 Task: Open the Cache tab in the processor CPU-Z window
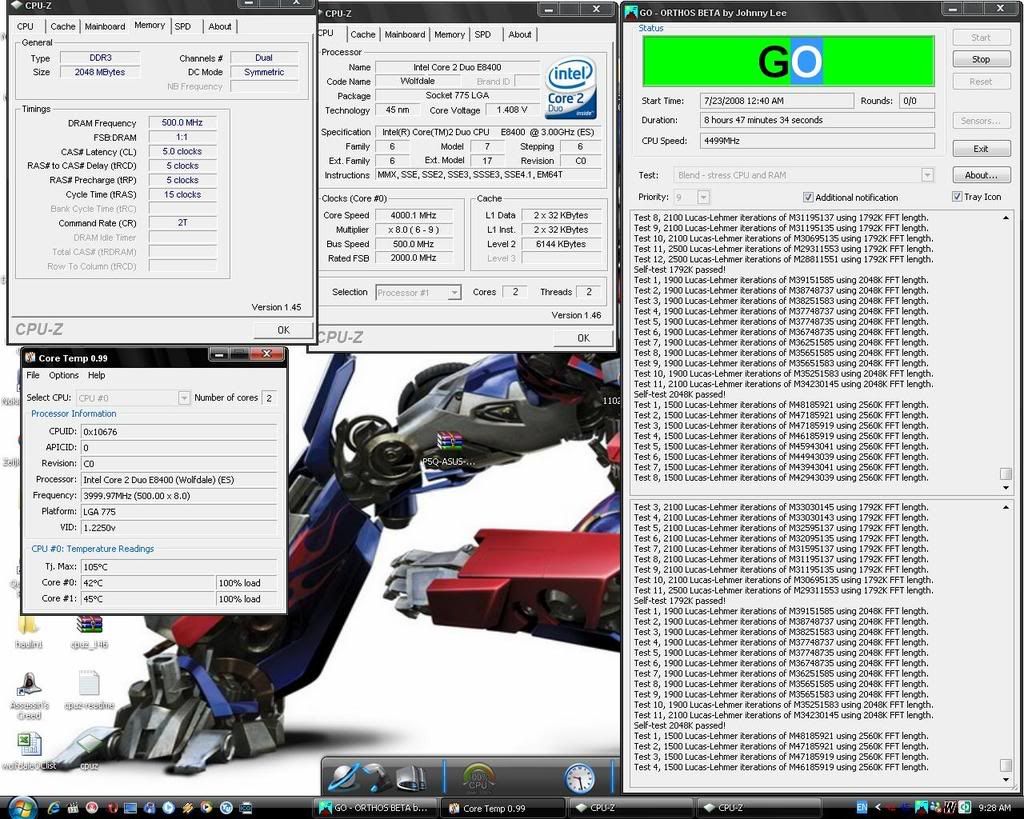point(362,35)
